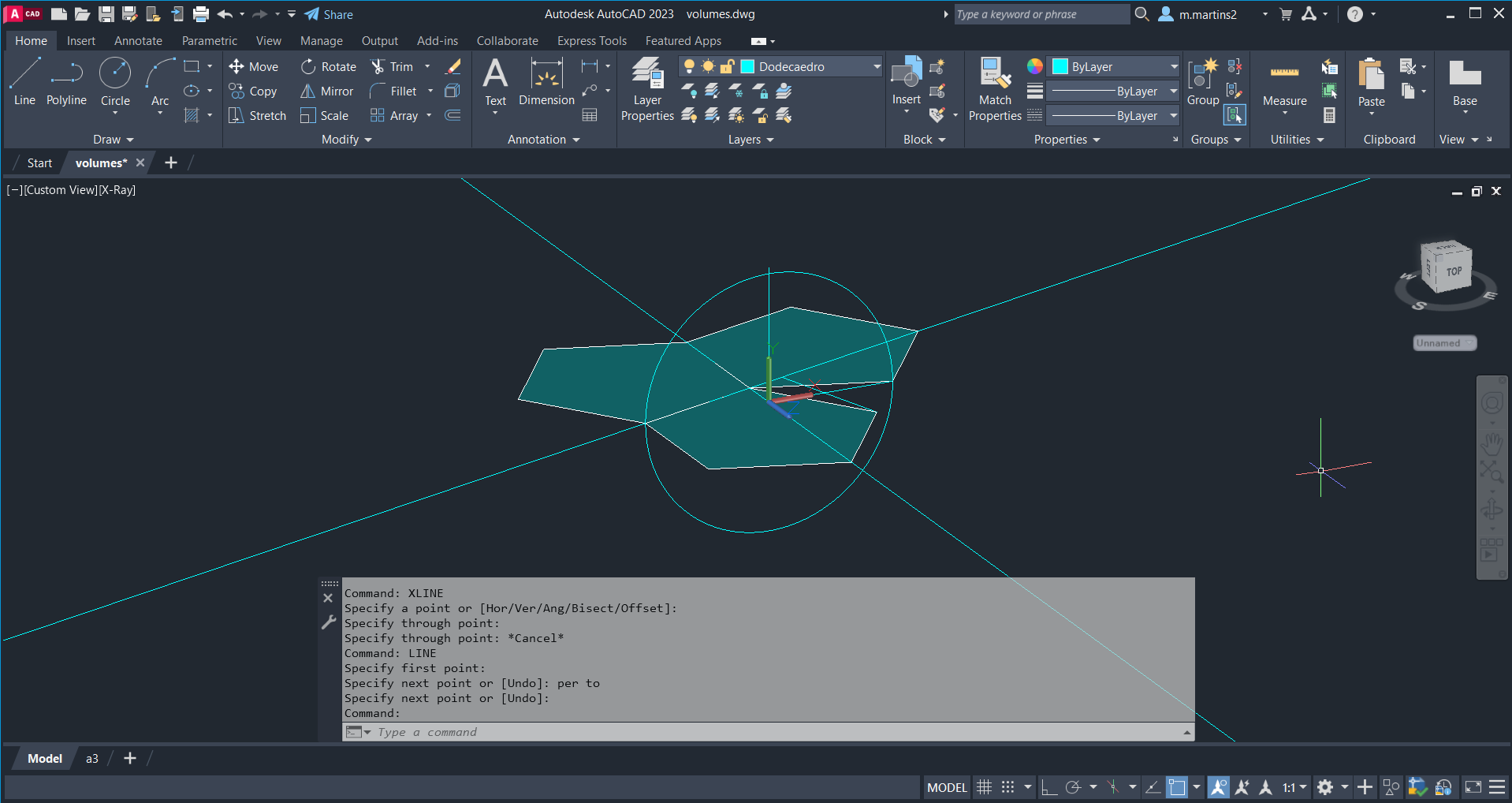Open the Dodecaedro layer dropdown
The width and height of the screenshot is (1512, 803).
(x=876, y=67)
